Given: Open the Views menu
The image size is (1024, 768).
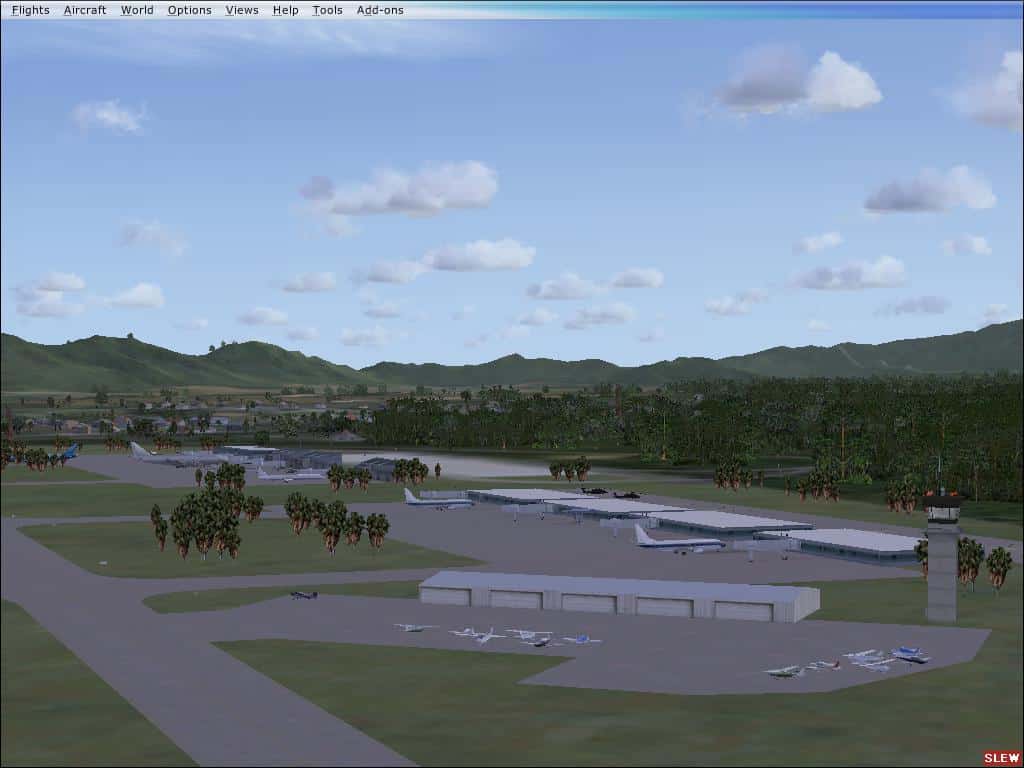Looking at the screenshot, I should pyautogui.click(x=242, y=10).
